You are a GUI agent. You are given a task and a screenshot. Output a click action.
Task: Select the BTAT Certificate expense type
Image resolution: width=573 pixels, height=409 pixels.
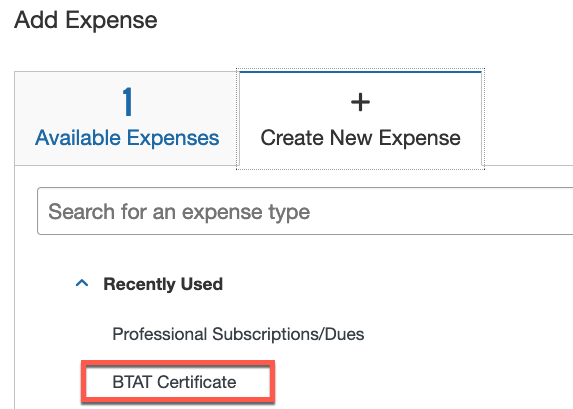(x=174, y=382)
